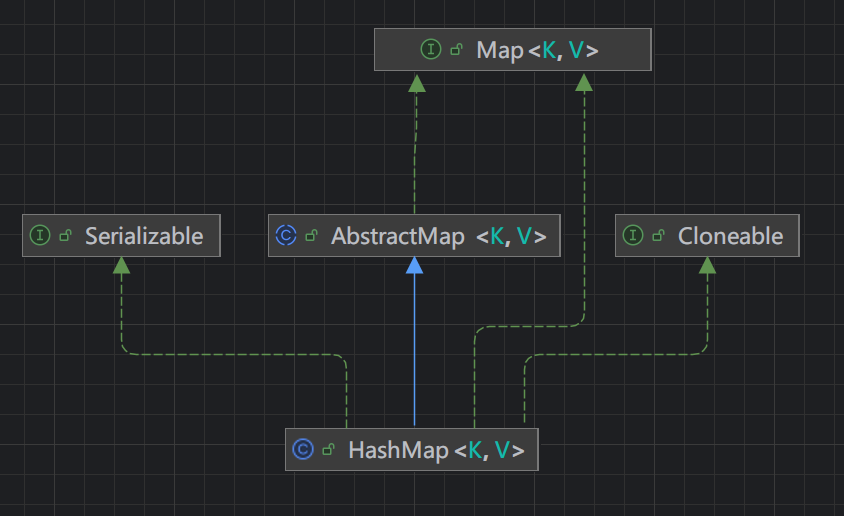Click the interface icon on the Map node
This screenshot has height=516, width=844.
[431, 50]
